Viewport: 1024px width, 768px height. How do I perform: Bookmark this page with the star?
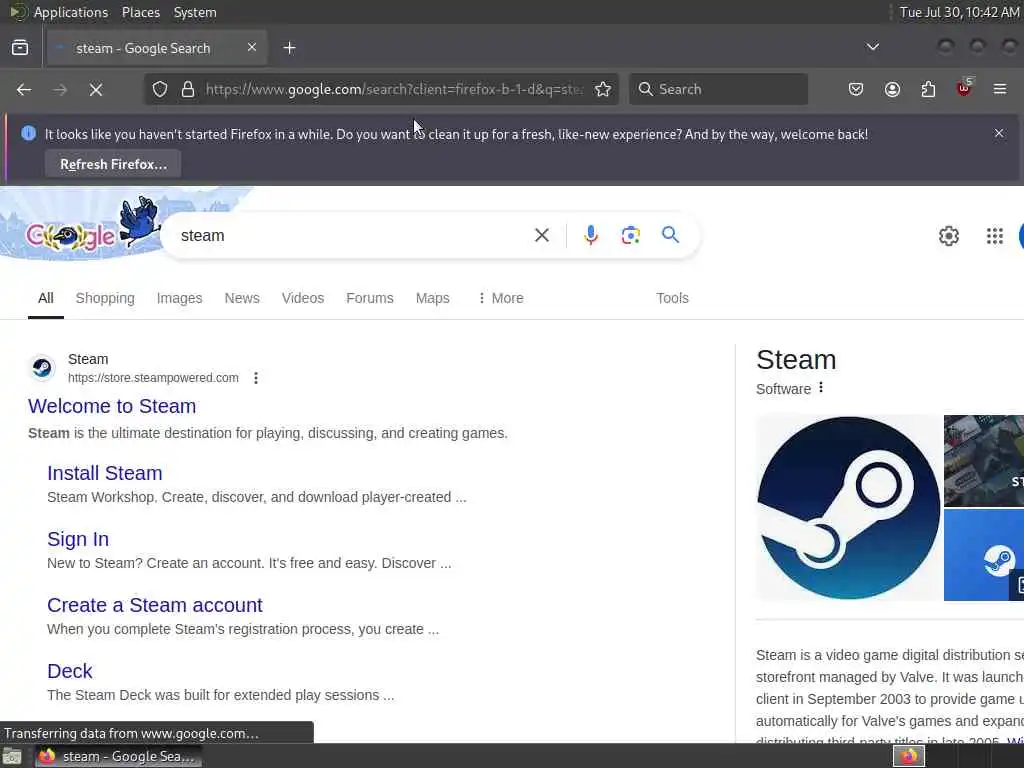pyautogui.click(x=603, y=89)
